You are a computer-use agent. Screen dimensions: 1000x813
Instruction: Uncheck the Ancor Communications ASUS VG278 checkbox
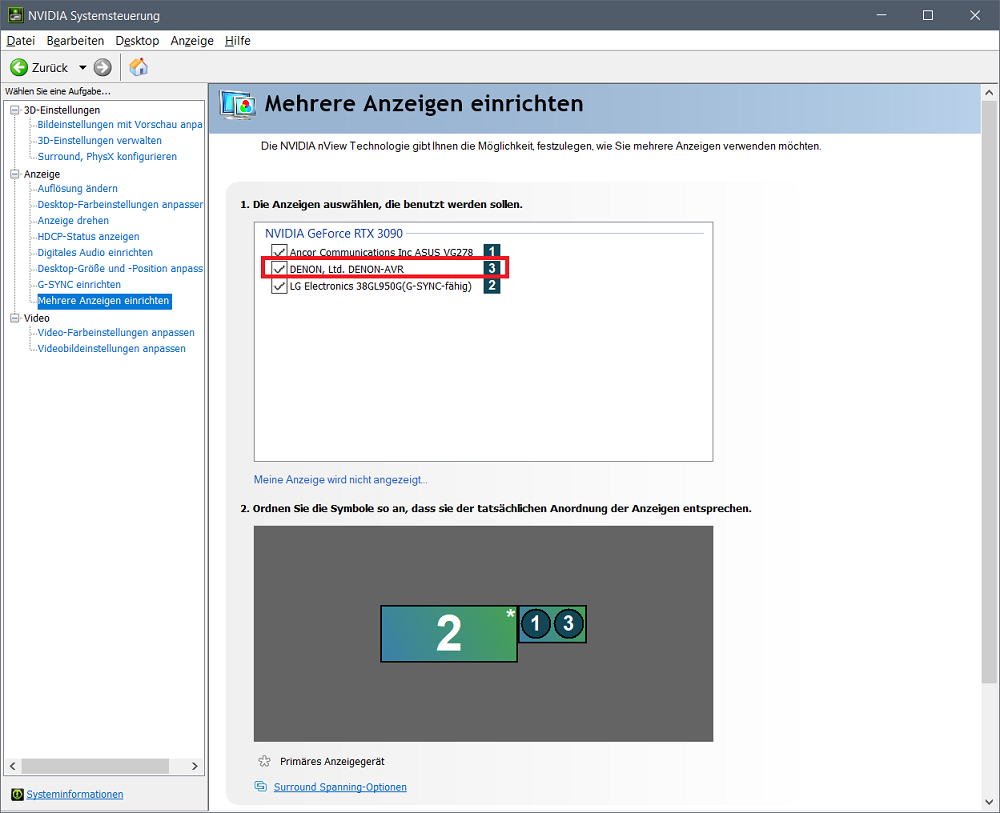[x=279, y=251]
